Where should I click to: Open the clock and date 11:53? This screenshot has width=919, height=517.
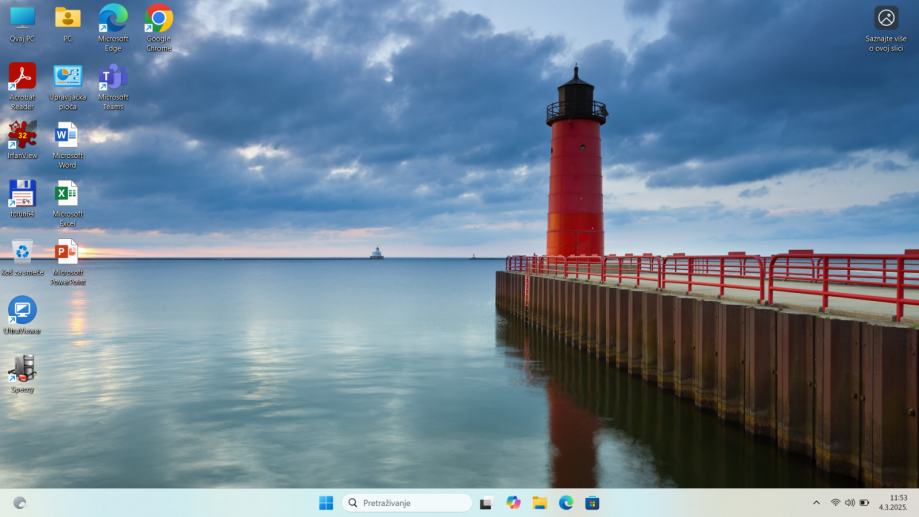pyautogui.click(x=894, y=503)
